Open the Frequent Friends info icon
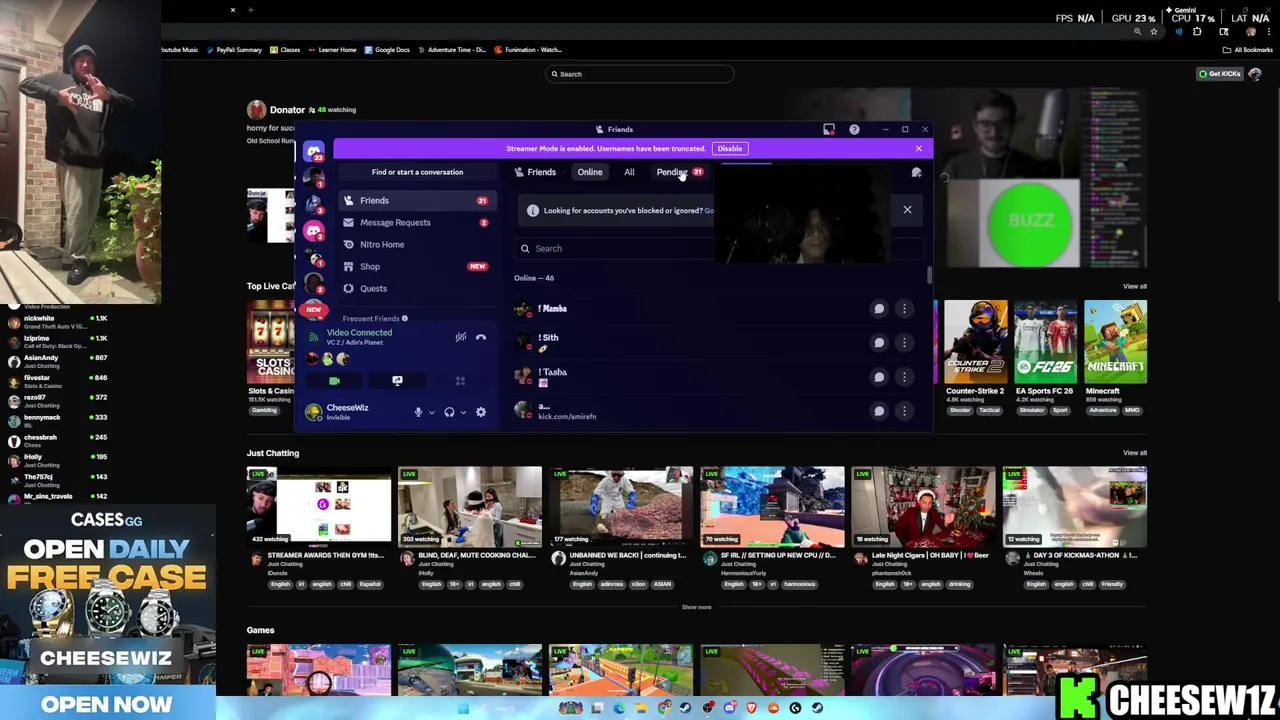Screen dimensions: 1280x720 (404, 318)
